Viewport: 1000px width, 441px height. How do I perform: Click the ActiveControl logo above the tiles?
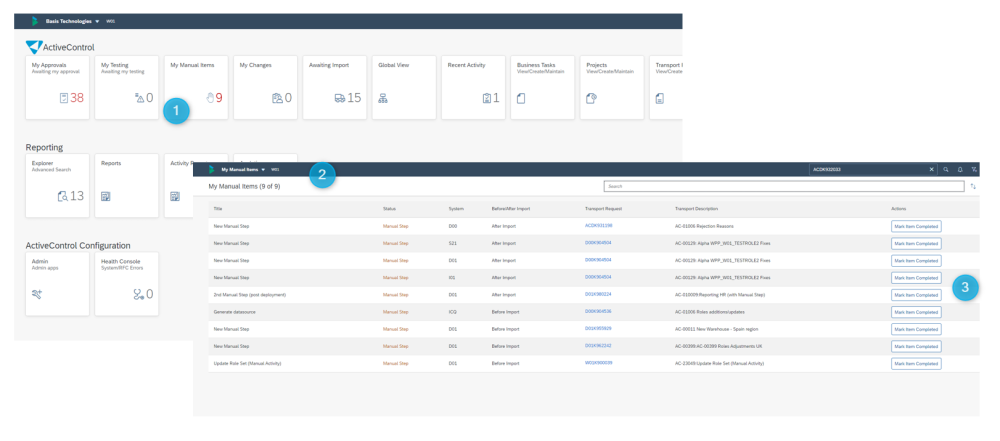(x=34, y=47)
